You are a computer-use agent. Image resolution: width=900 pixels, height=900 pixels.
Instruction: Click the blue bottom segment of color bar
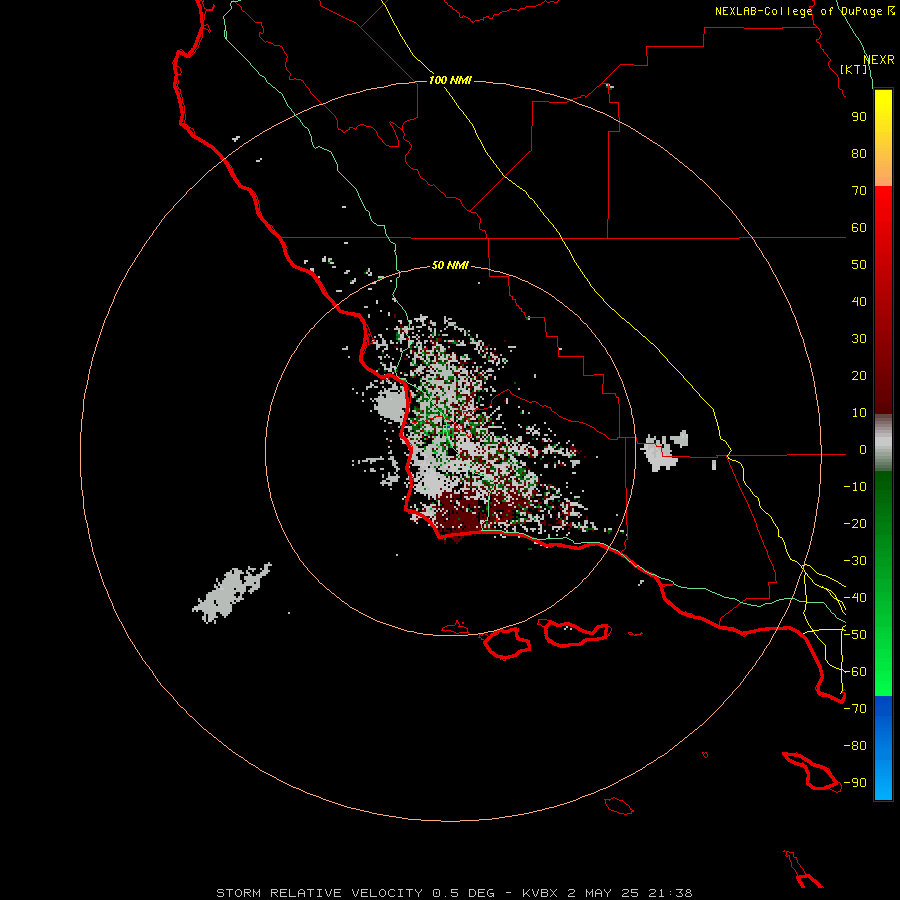pyautogui.click(x=883, y=748)
